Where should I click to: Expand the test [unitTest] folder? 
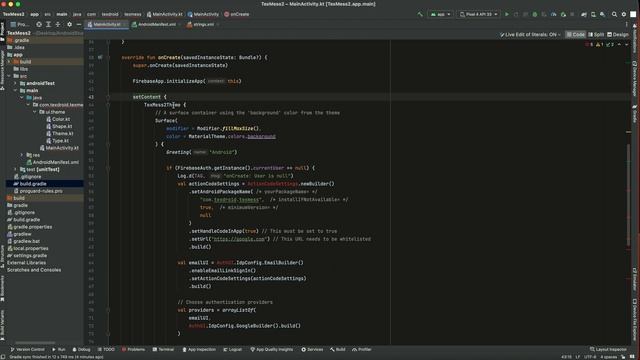click(16, 169)
